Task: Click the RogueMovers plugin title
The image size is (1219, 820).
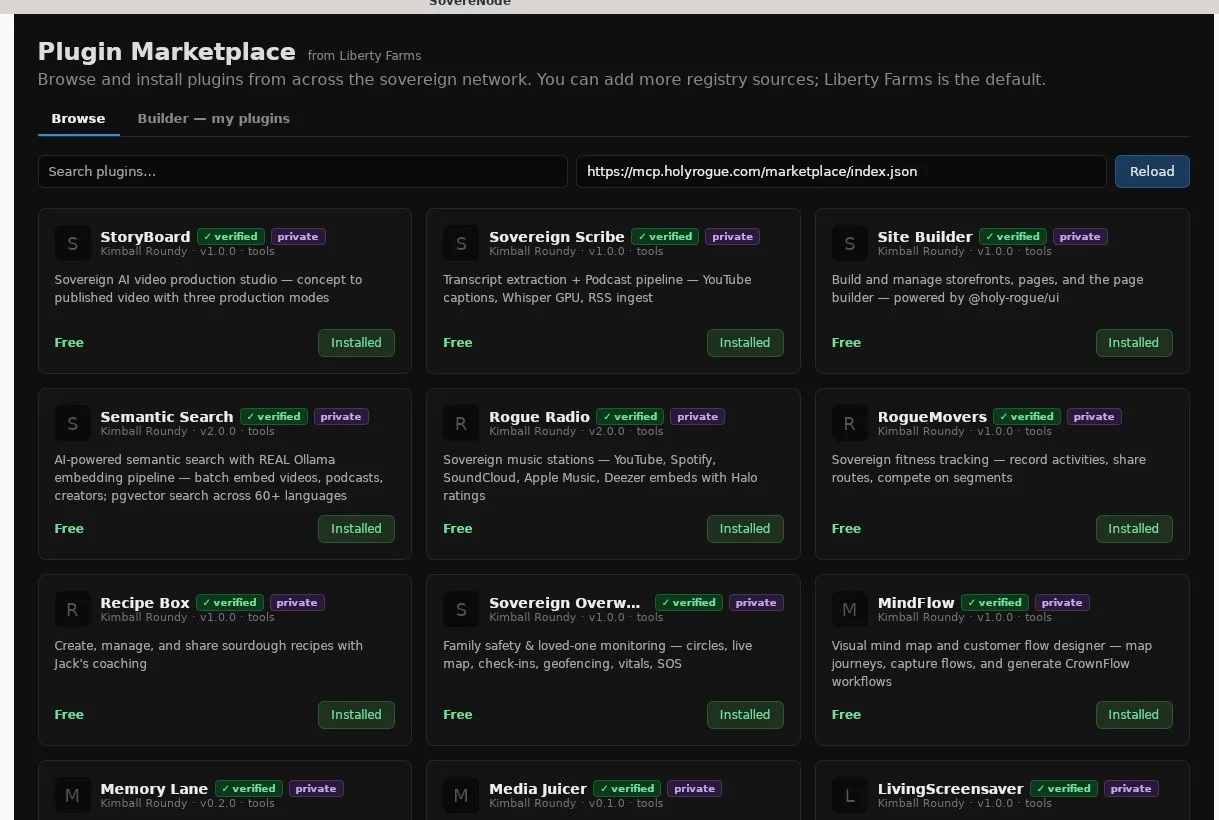Action: point(932,417)
